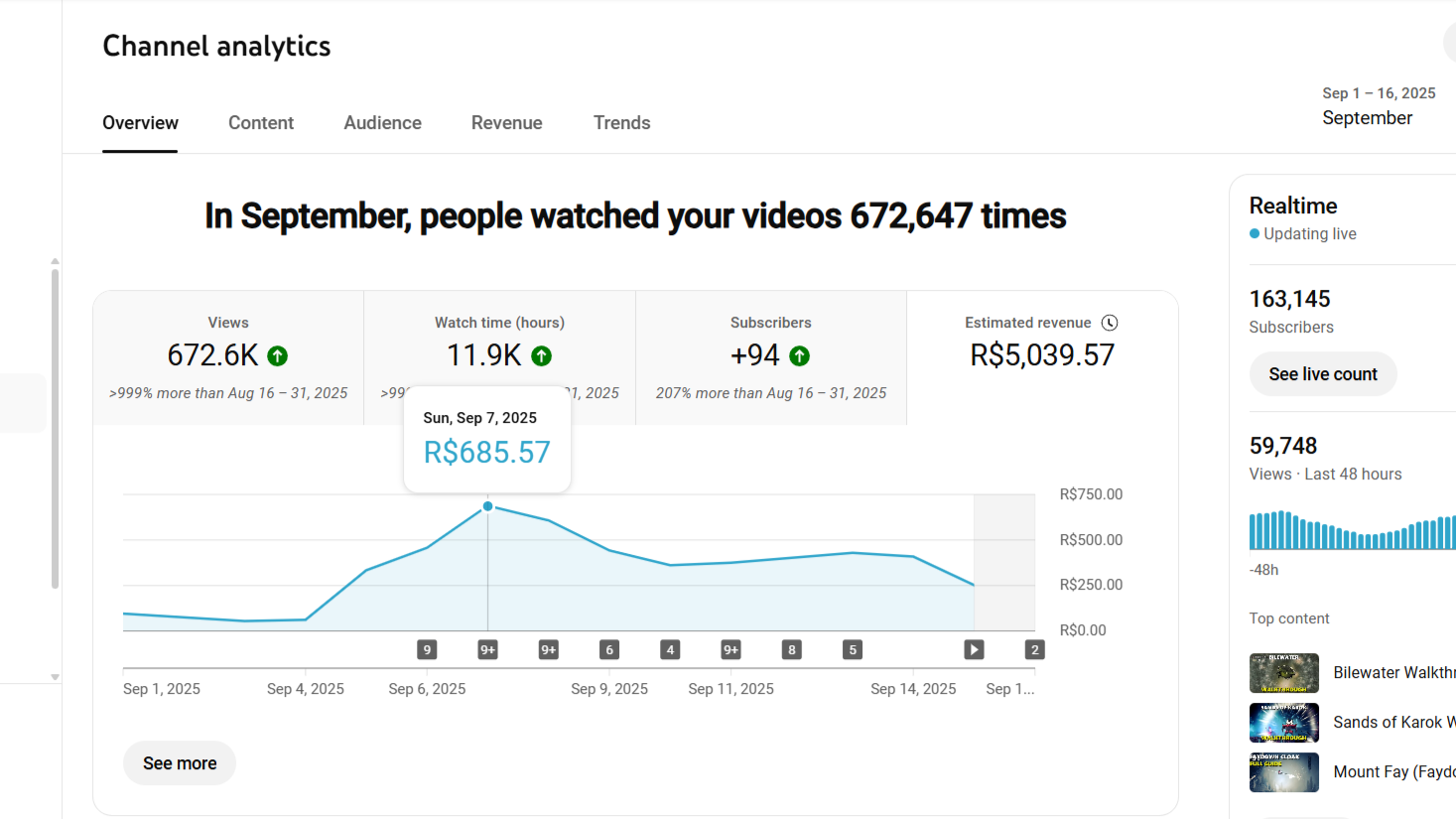Click the -48h chart label
This screenshot has width=1456, height=819.
1263,570
